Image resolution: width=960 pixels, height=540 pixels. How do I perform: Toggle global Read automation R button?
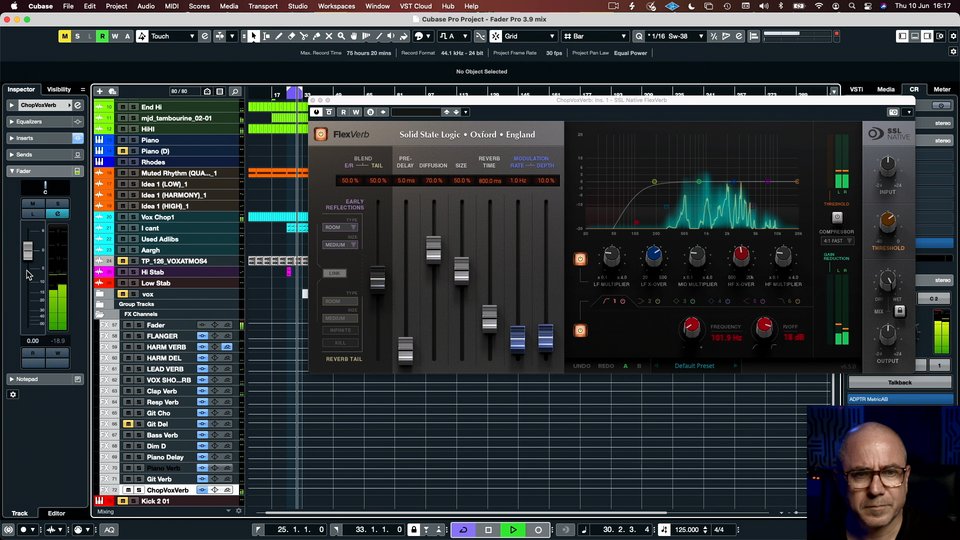coord(102,36)
